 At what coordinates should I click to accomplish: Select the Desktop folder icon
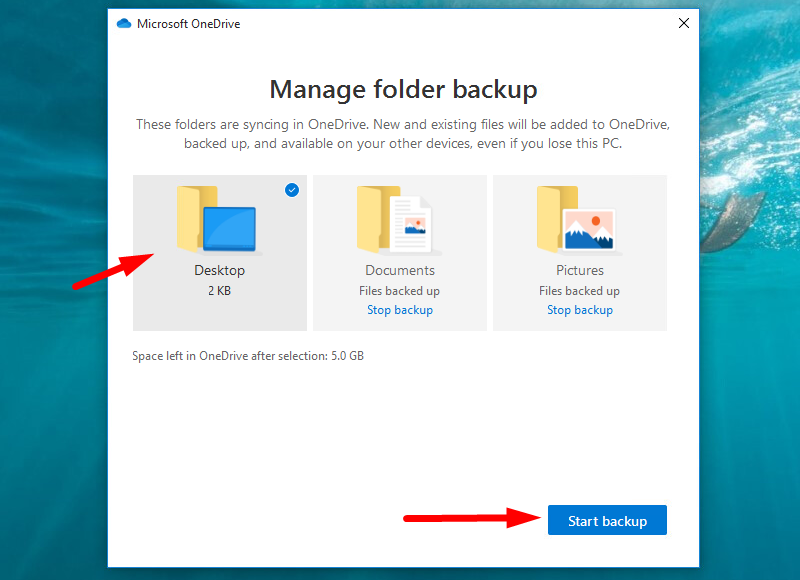click(218, 218)
